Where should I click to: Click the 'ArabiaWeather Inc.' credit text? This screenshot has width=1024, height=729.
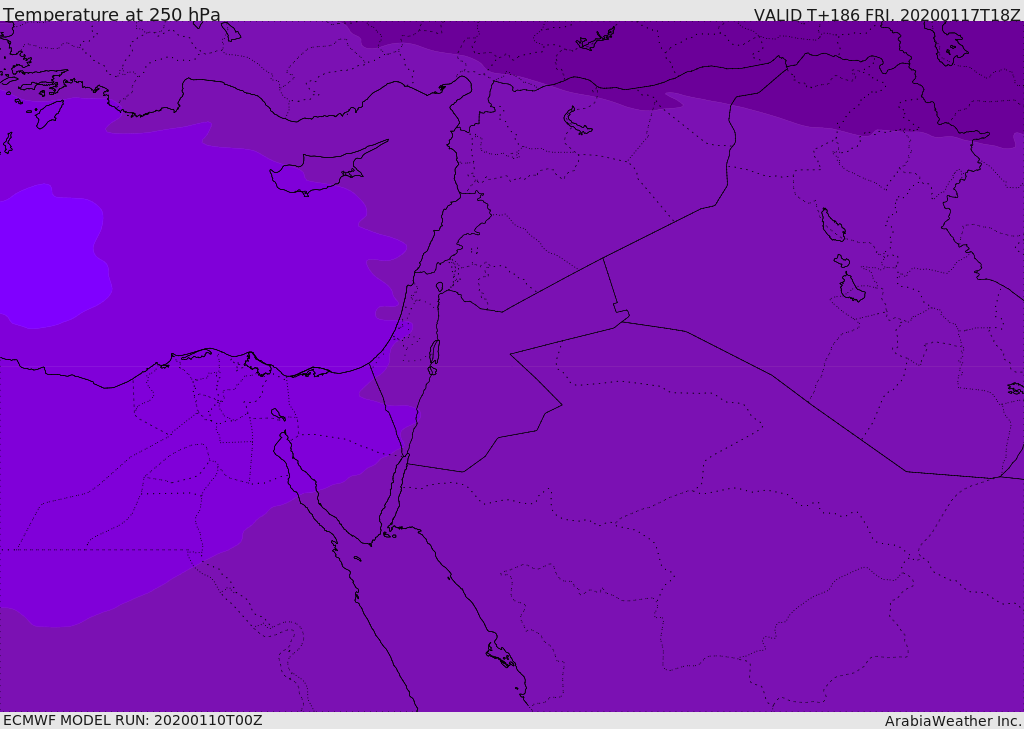point(953,721)
